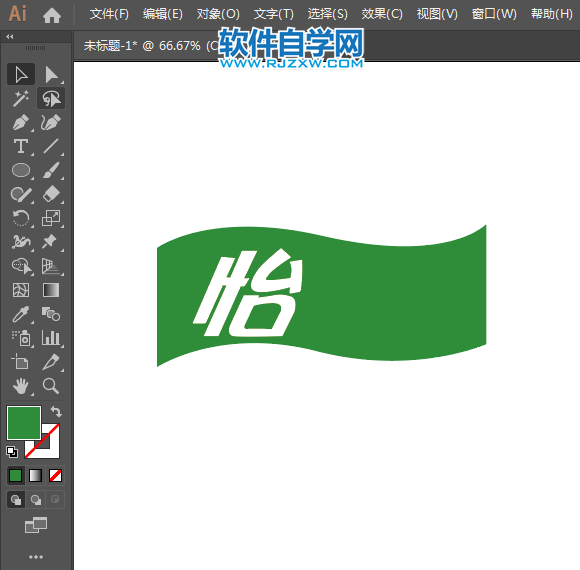Open the 编辑(E) menu

point(163,14)
